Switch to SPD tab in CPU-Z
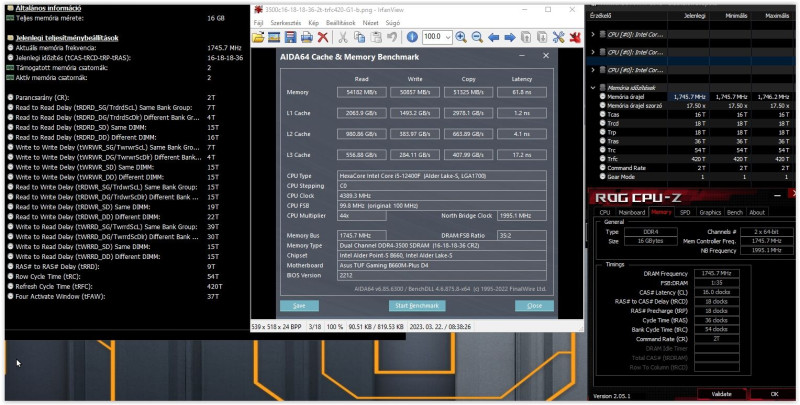The image size is (800, 405). tap(685, 212)
